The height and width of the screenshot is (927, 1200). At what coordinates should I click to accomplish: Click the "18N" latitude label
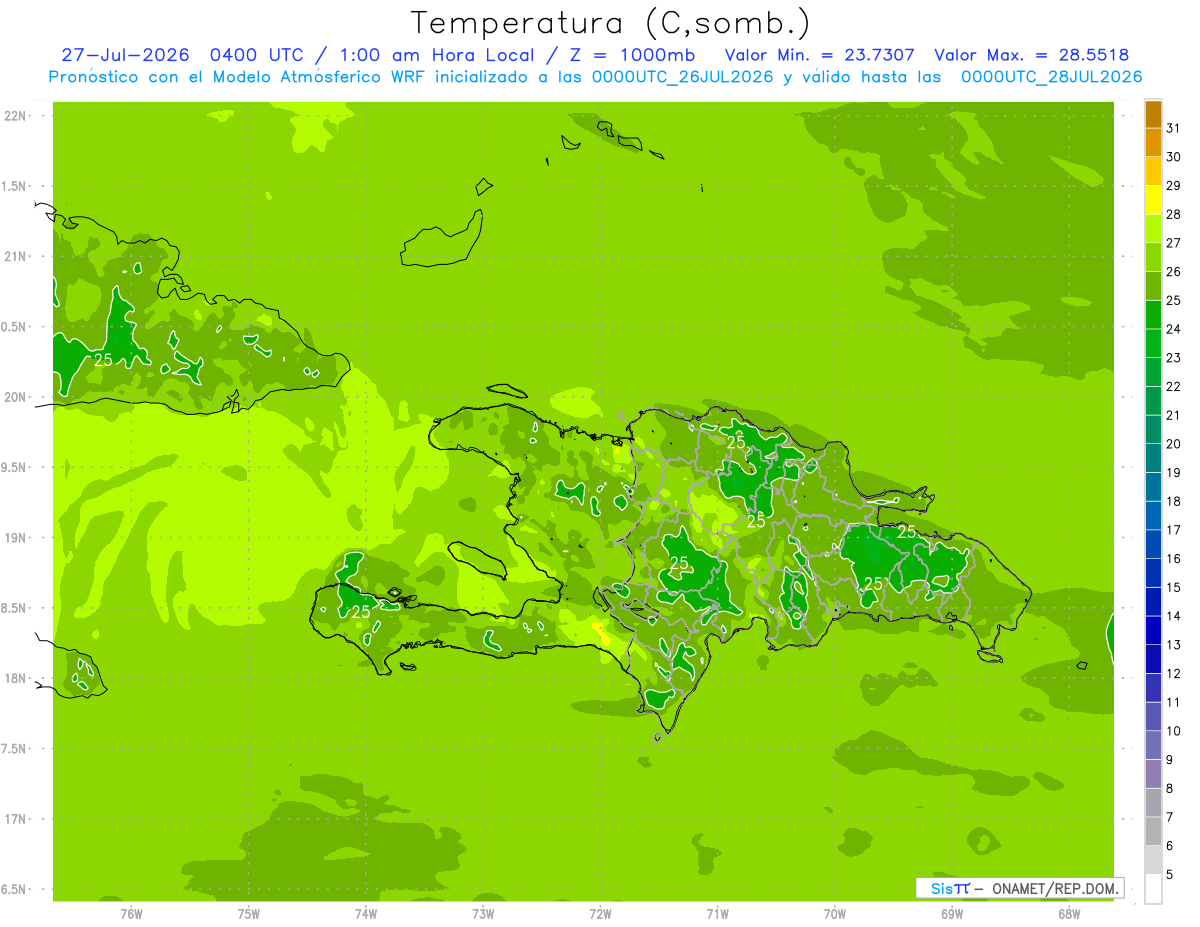(15, 678)
